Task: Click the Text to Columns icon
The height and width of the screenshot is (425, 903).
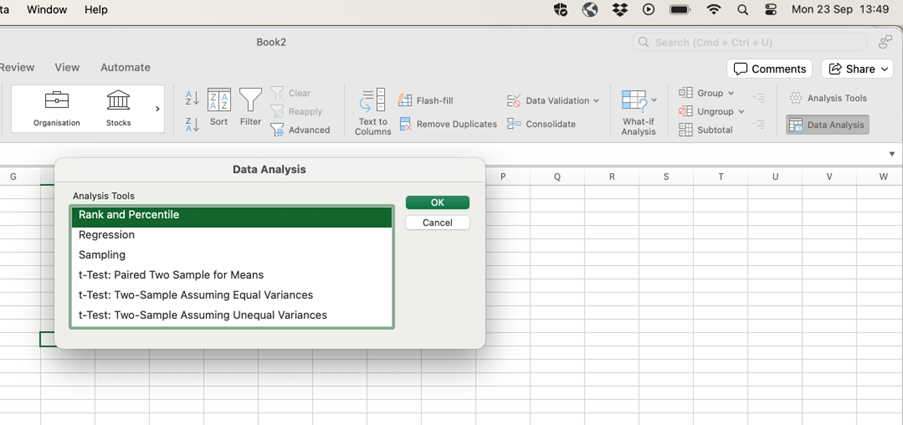Action: (372, 110)
